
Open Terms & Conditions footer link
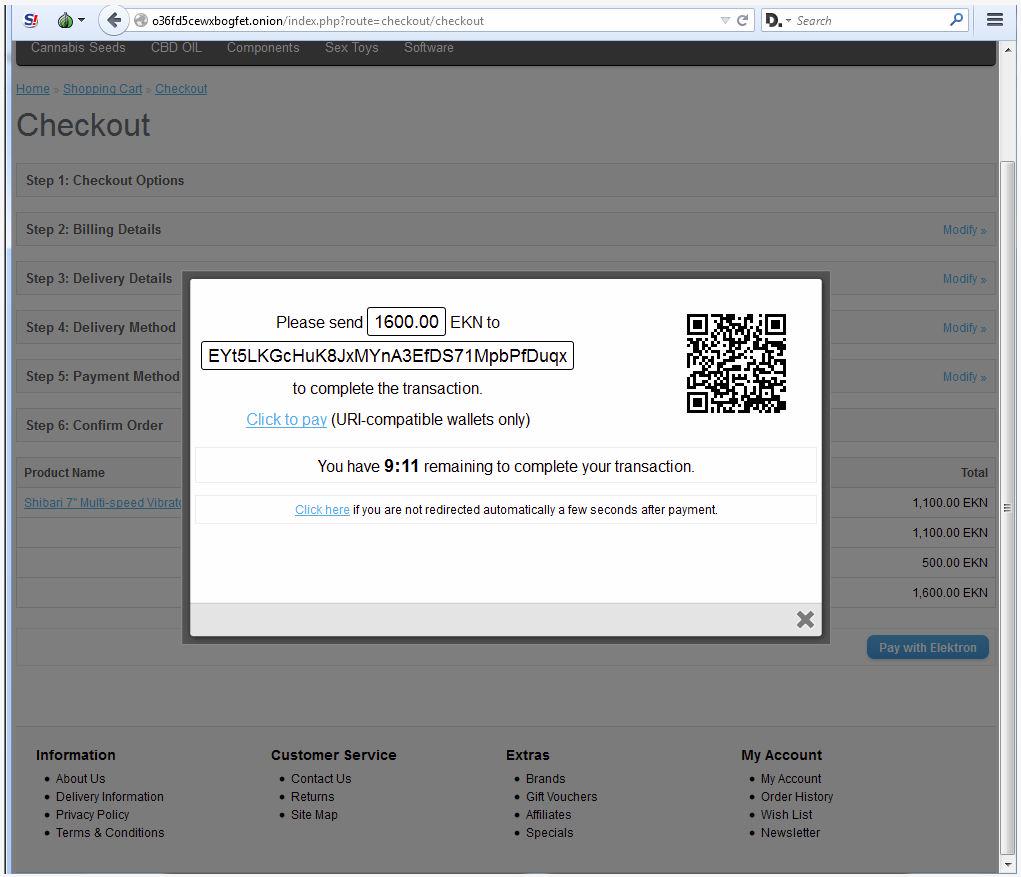pos(110,833)
